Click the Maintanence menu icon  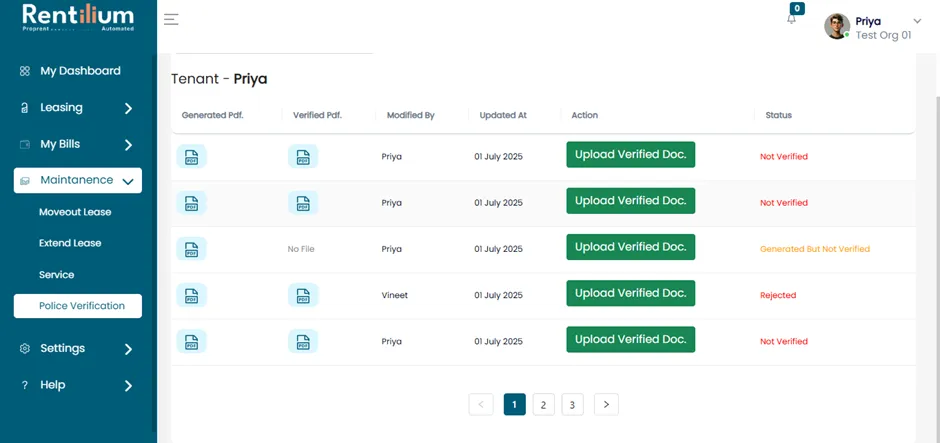[25, 180]
